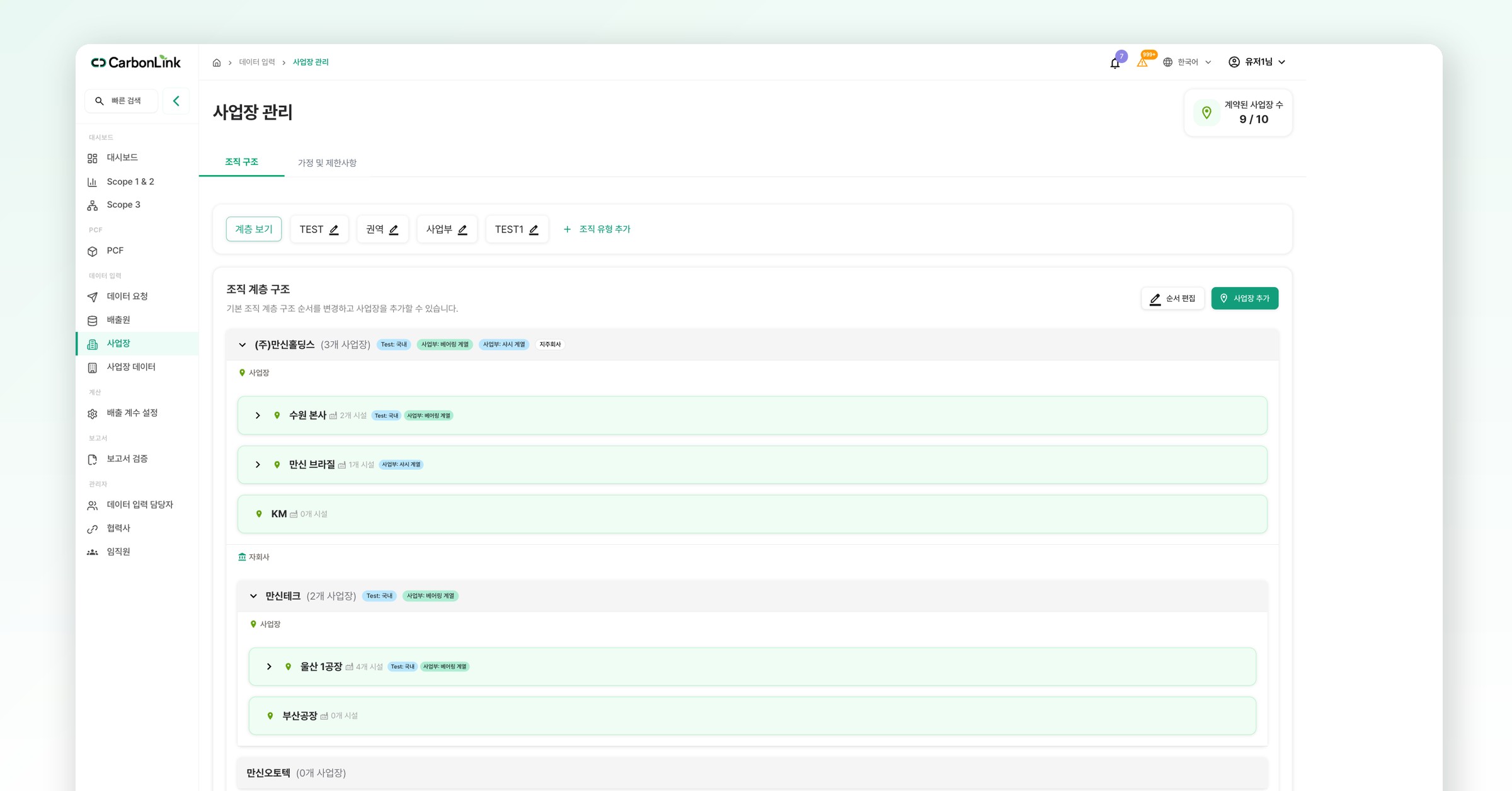The height and width of the screenshot is (791, 1512).
Task: Collapse the sidebar with the back arrow
Action: click(x=176, y=101)
